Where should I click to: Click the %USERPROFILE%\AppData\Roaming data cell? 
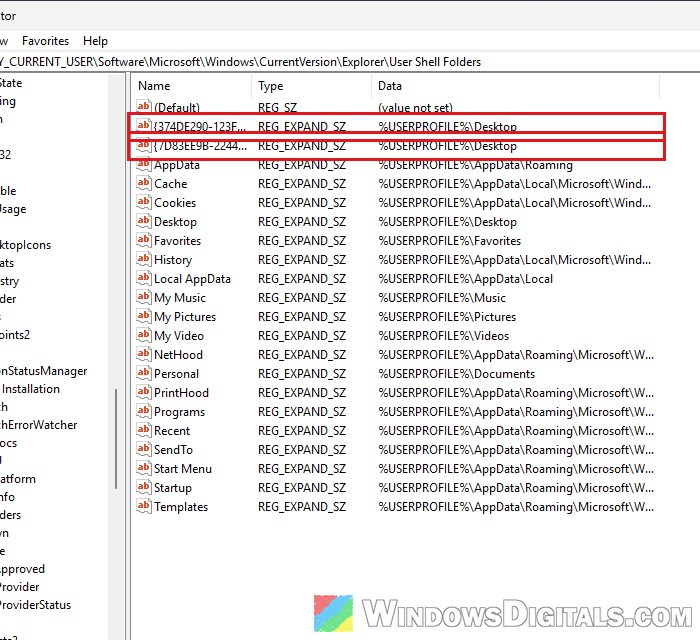(x=475, y=166)
